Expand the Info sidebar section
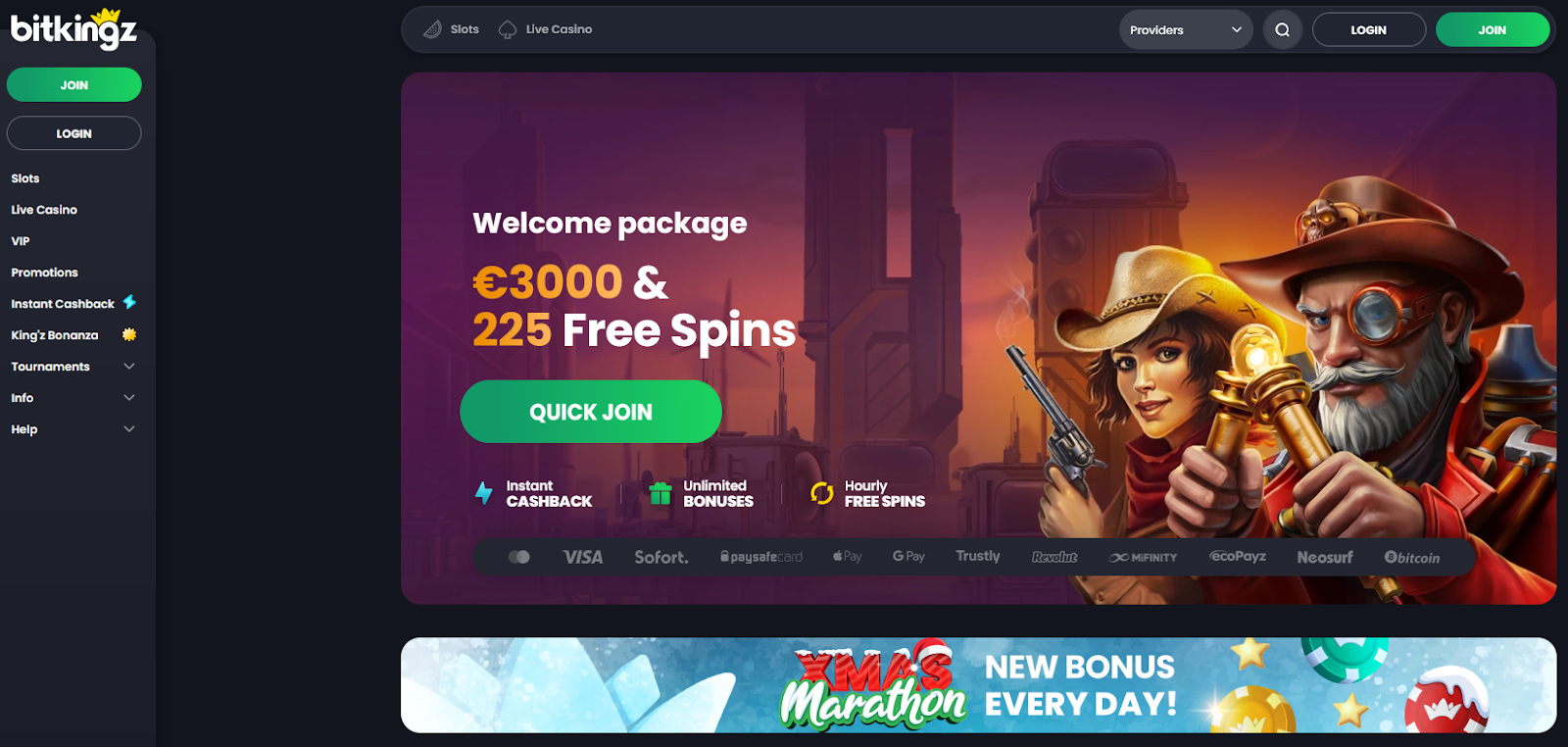 coord(73,398)
